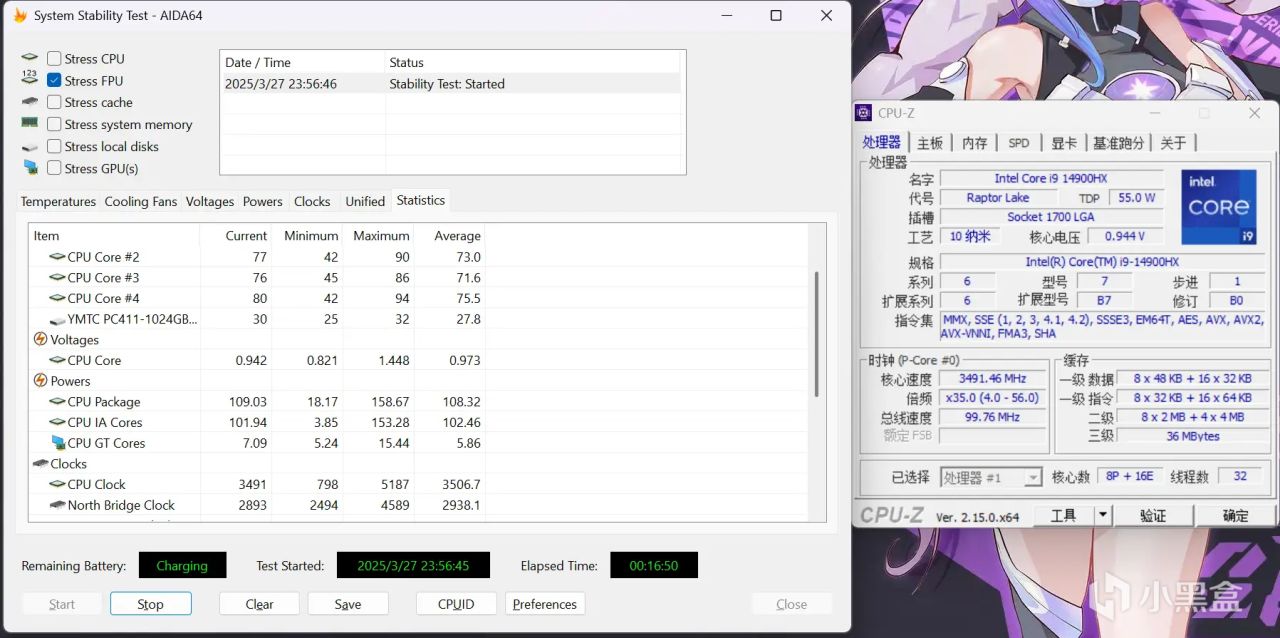
Task: Click the drive icon next to YMTC PC411-1024GB
Action: click(x=57, y=319)
